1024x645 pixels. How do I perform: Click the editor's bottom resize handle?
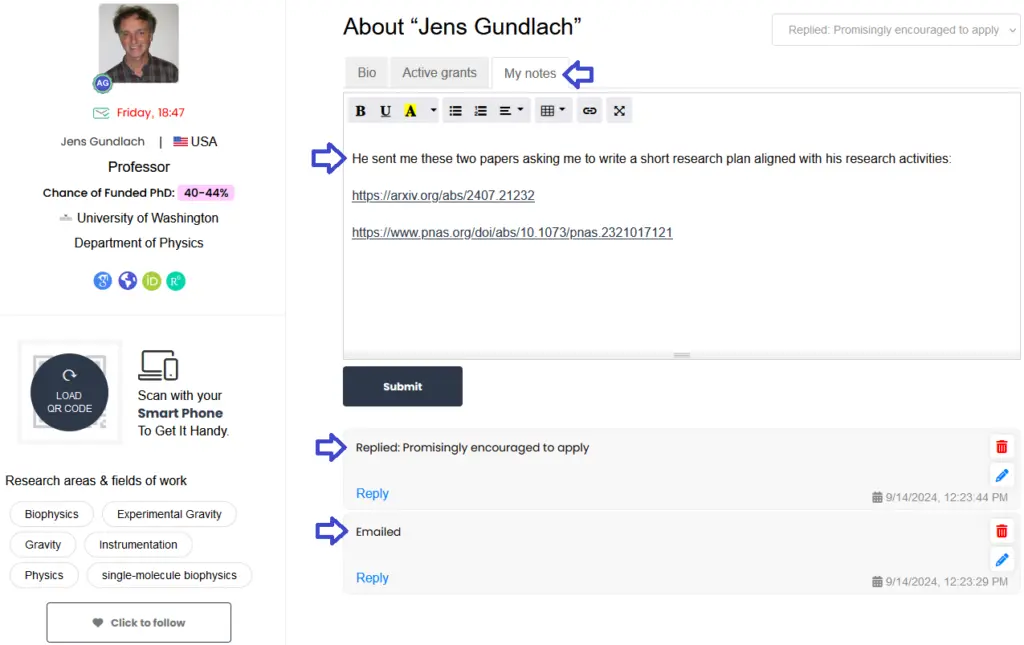click(x=682, y=355)
